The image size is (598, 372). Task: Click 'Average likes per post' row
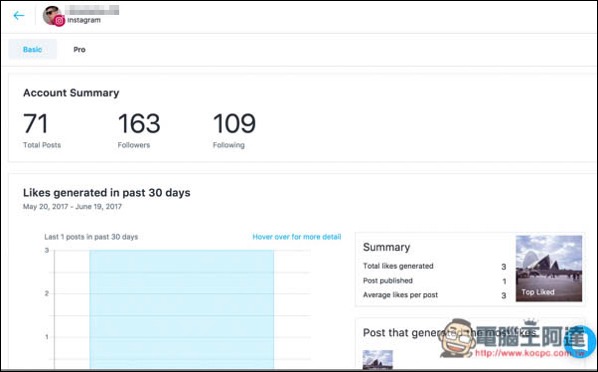tap(435, 295)
